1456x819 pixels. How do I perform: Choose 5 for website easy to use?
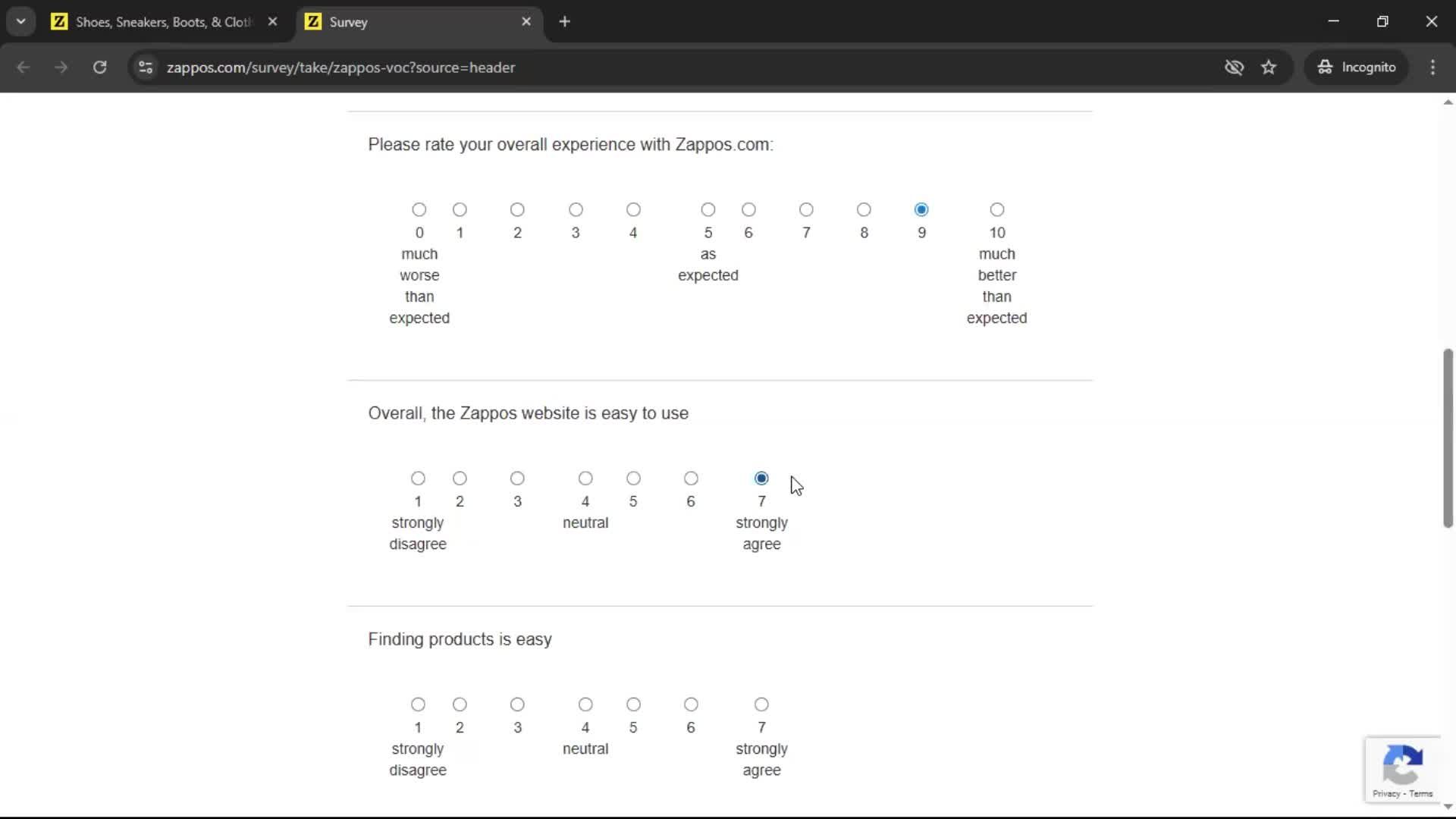coord(633,478)
